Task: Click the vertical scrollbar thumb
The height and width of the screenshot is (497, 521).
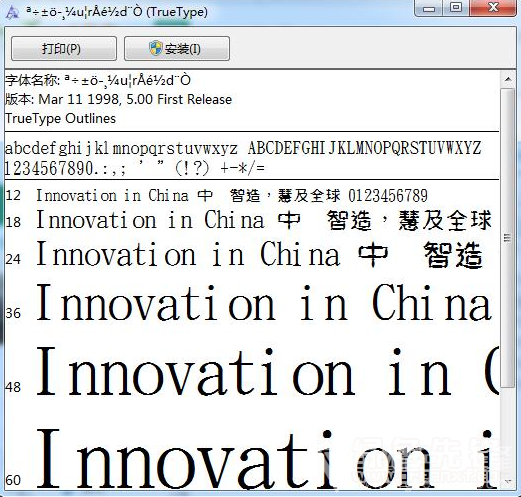Action: click(x=508, y=238)
